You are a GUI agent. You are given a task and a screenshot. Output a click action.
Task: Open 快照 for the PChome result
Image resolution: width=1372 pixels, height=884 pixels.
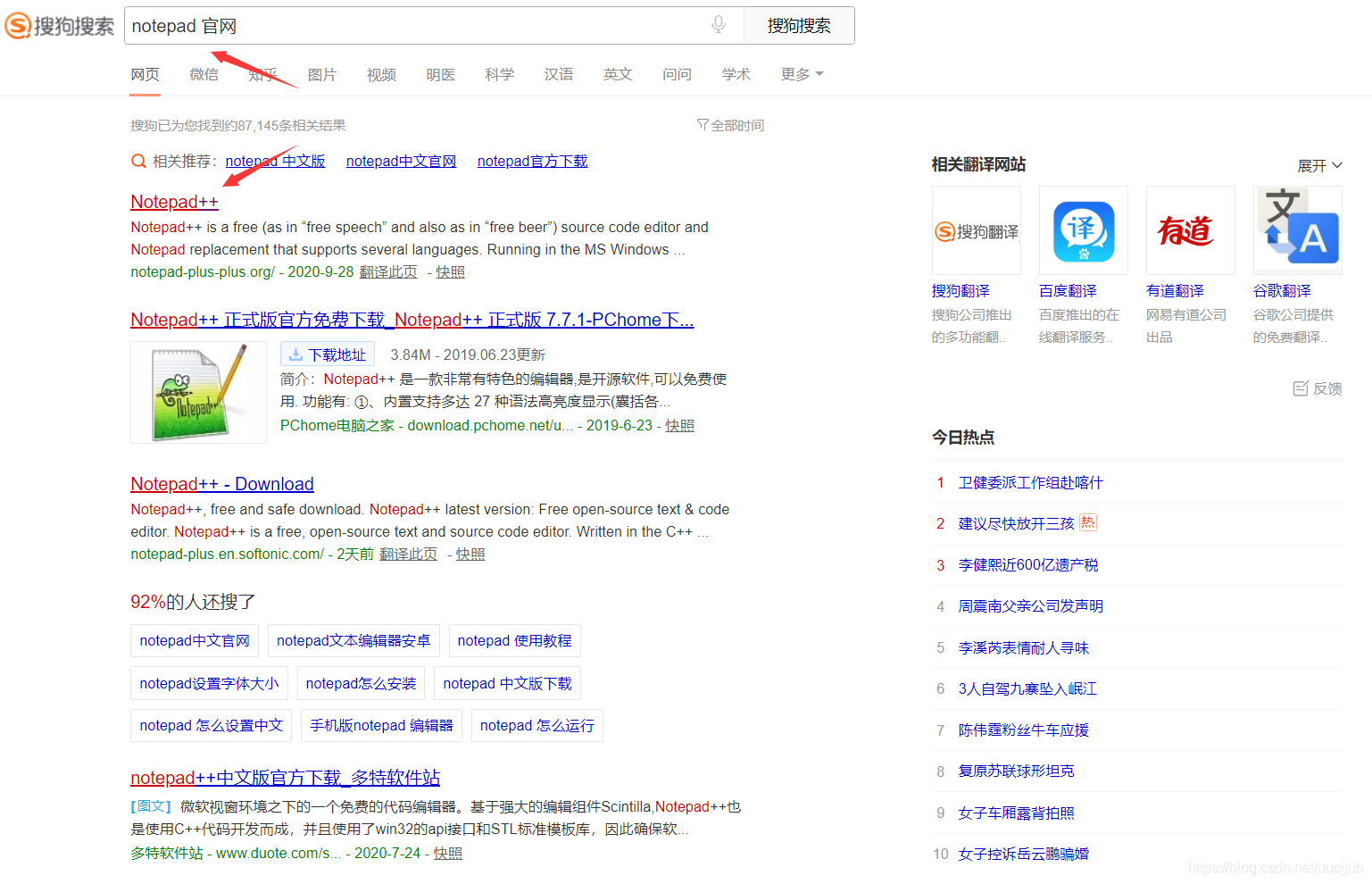(679, 426)
